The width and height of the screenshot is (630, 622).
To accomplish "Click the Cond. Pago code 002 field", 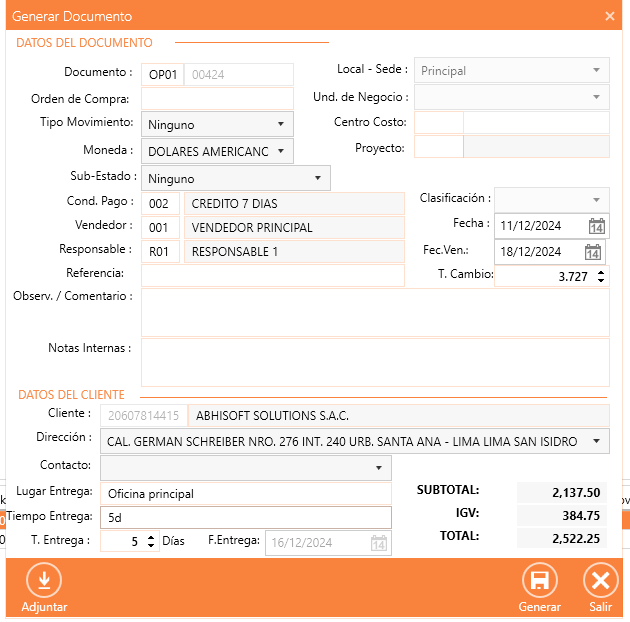I will (x=160, y=203).
